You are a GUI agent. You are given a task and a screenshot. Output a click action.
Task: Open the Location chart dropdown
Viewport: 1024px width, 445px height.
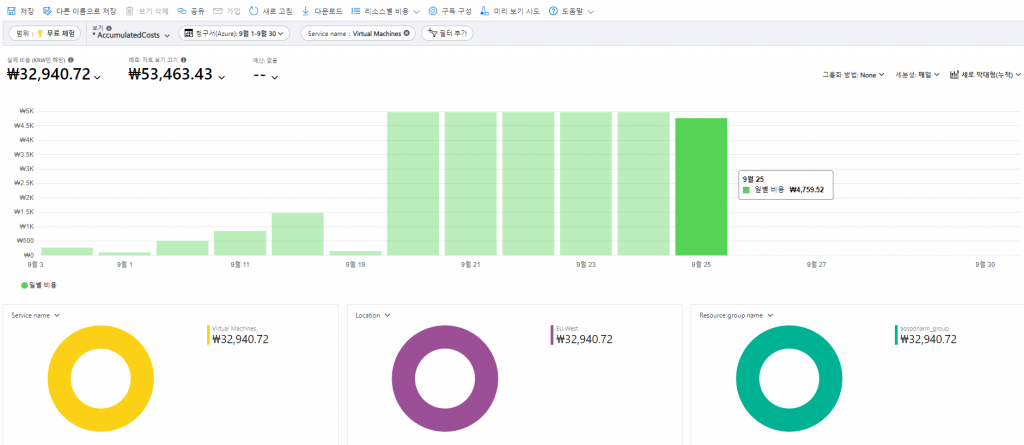point(372,315)
